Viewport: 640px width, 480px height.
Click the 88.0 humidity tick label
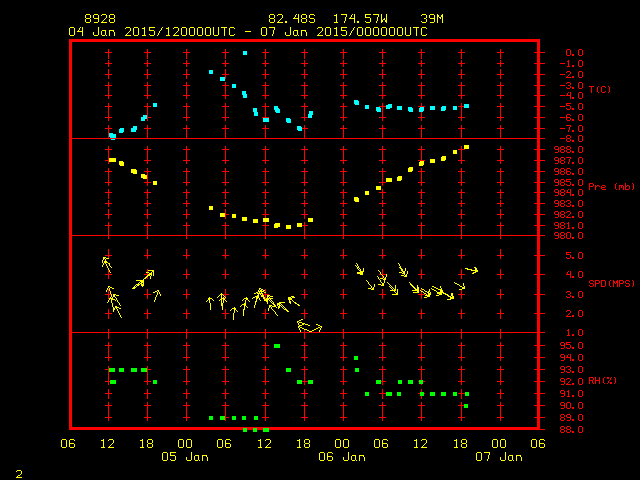click(x=571, y=430)
